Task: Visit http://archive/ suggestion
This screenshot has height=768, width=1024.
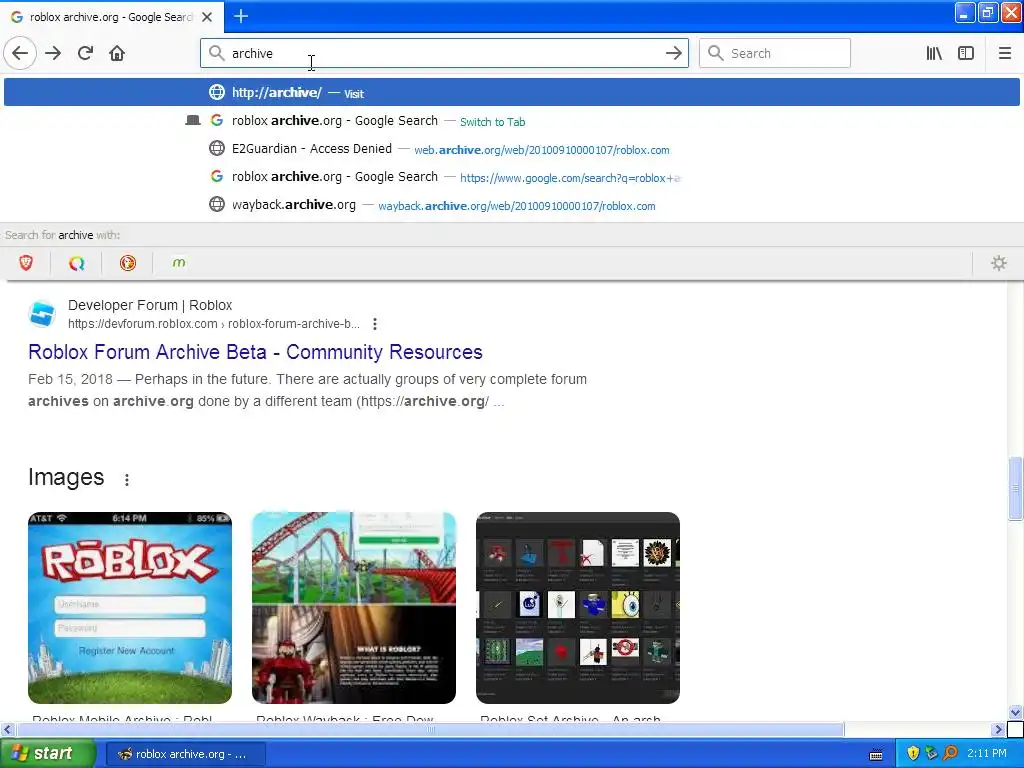Action: (x=512, y=92)
